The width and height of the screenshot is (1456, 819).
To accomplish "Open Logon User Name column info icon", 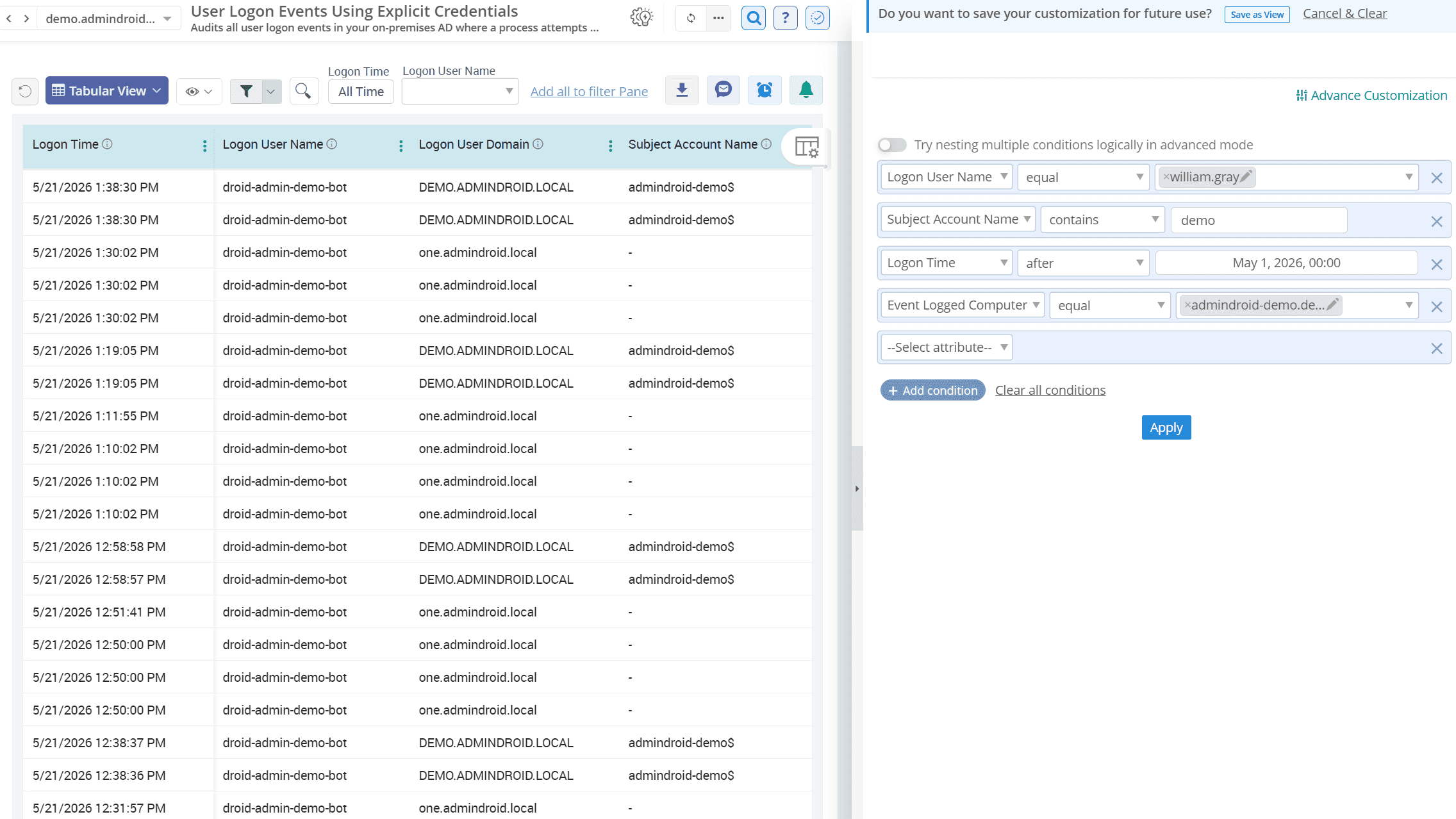I will (x=332, y=144).
